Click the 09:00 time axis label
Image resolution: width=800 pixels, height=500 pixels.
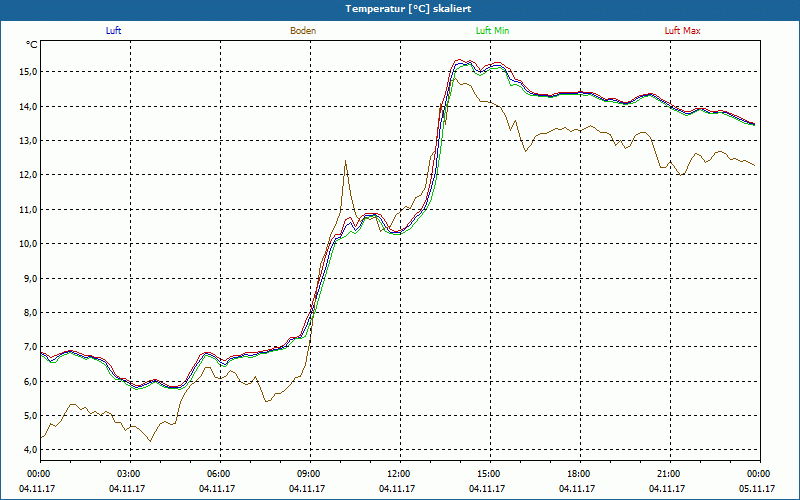310,474
